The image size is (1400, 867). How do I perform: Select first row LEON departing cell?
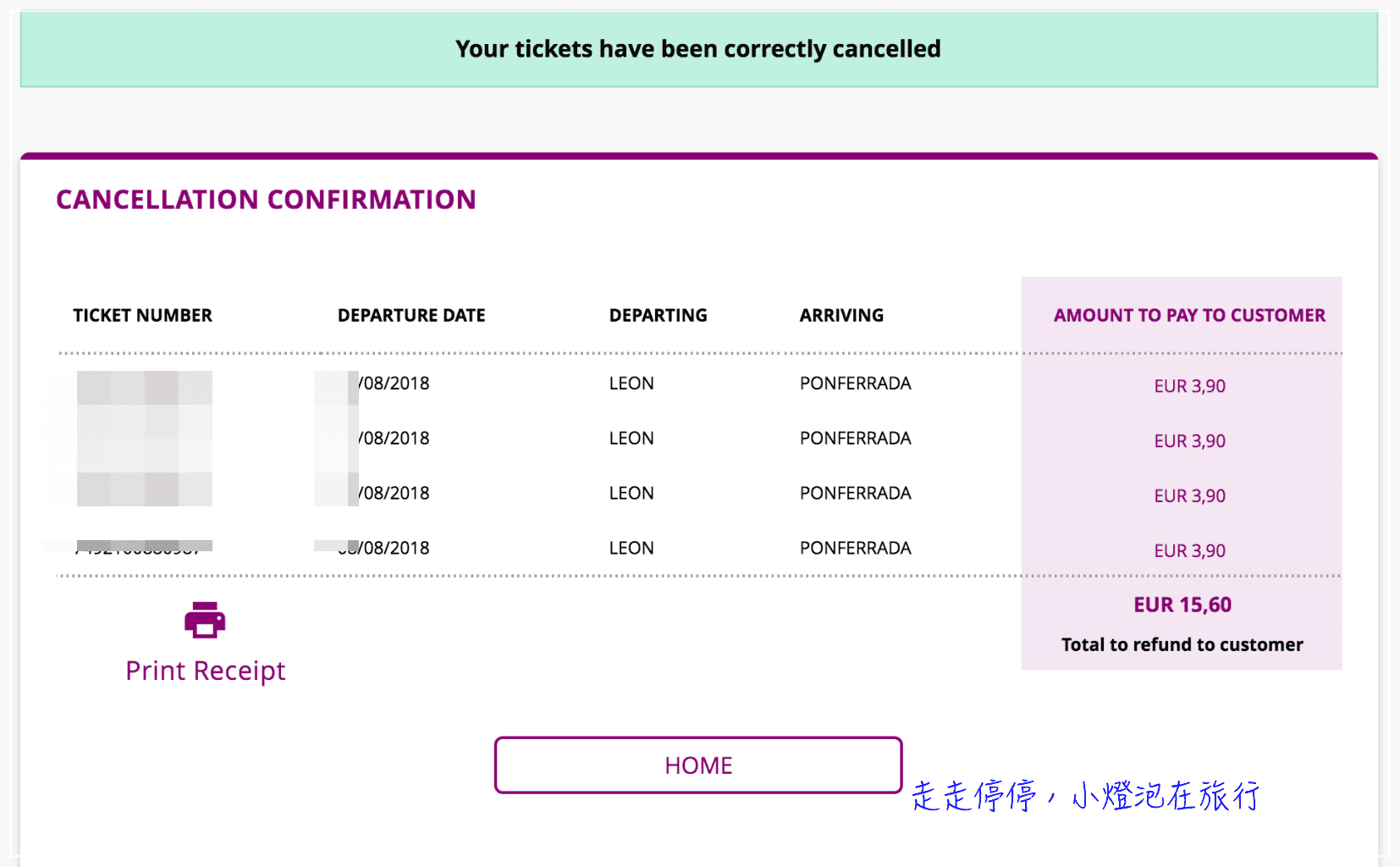(631, 384)
